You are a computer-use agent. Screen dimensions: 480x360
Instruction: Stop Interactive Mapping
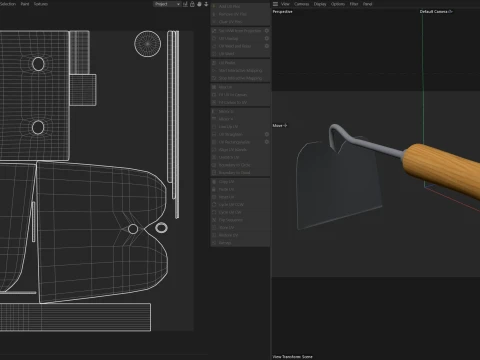coord(240,78)
